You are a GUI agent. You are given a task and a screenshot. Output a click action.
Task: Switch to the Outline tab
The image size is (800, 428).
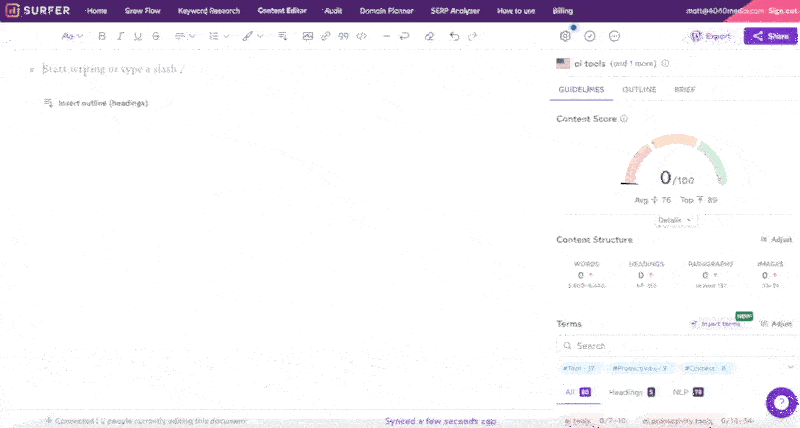639,90
